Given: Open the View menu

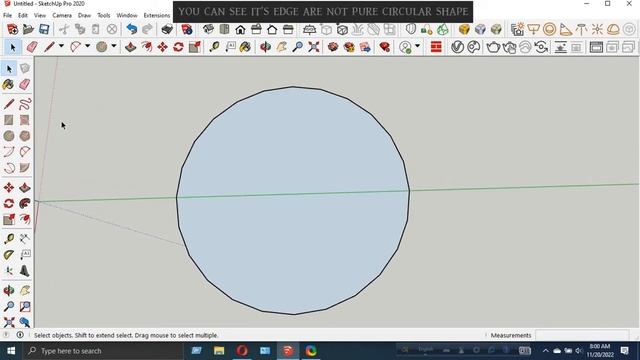Looking at the screenshot, I should (x=40, y=15).
